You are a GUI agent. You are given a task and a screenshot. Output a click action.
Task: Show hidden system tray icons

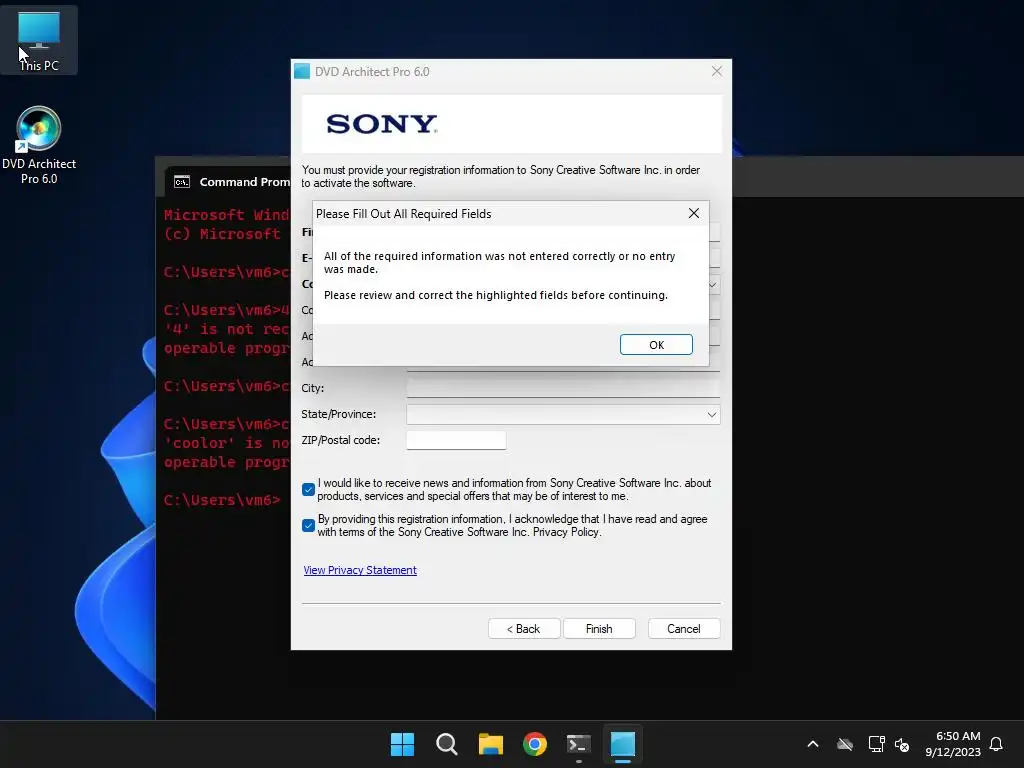813,744
